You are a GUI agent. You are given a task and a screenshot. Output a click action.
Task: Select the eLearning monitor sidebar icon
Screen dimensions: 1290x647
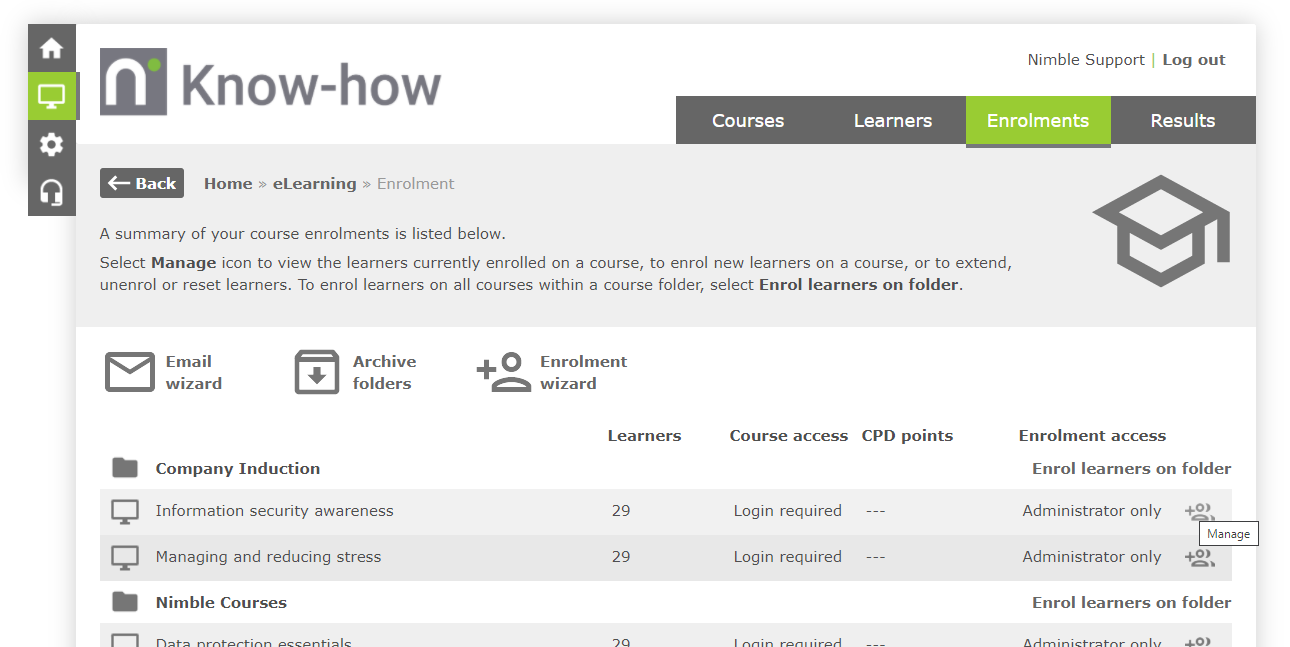(51, 96)
